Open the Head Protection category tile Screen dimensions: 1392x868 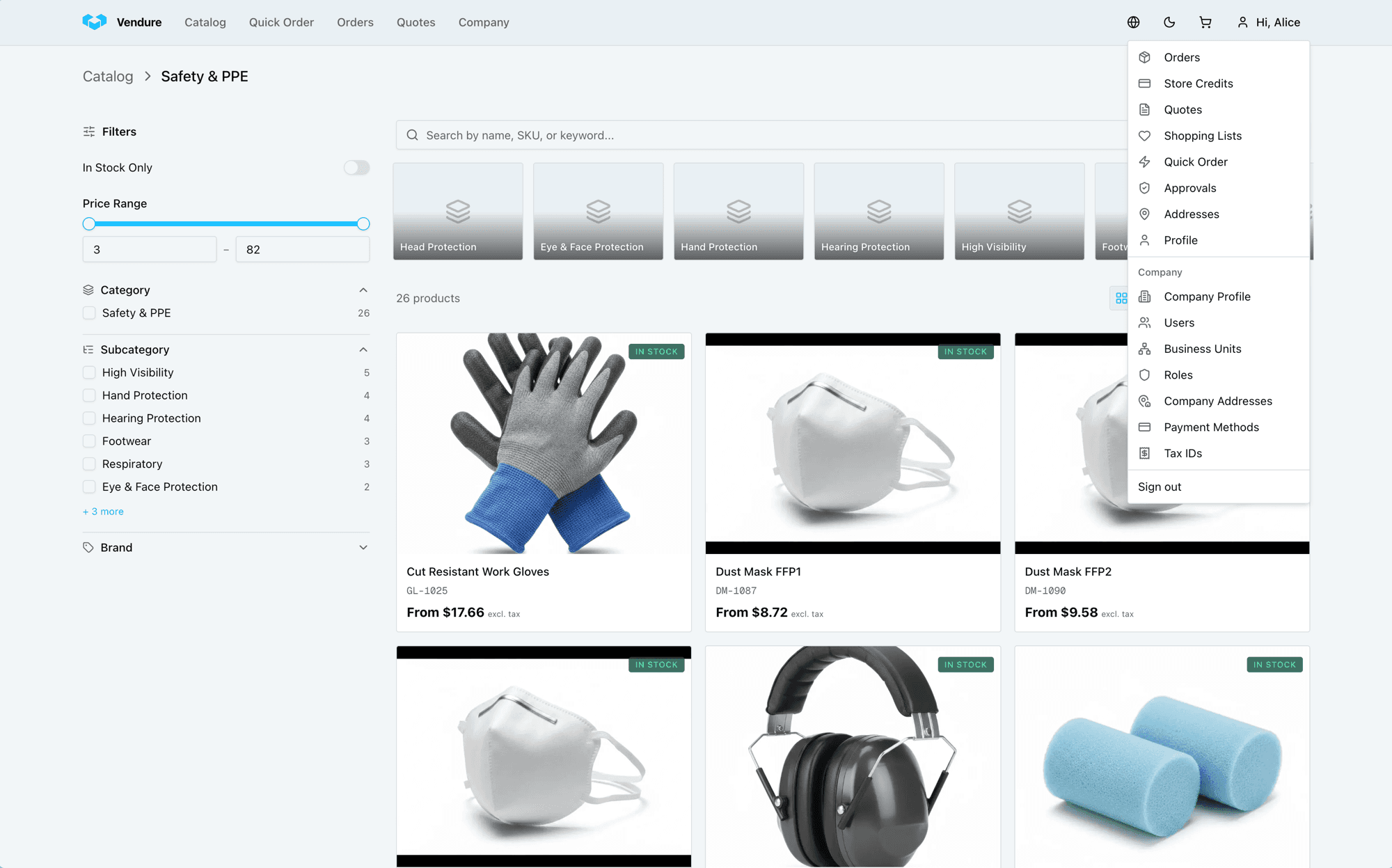coord(458,212)
